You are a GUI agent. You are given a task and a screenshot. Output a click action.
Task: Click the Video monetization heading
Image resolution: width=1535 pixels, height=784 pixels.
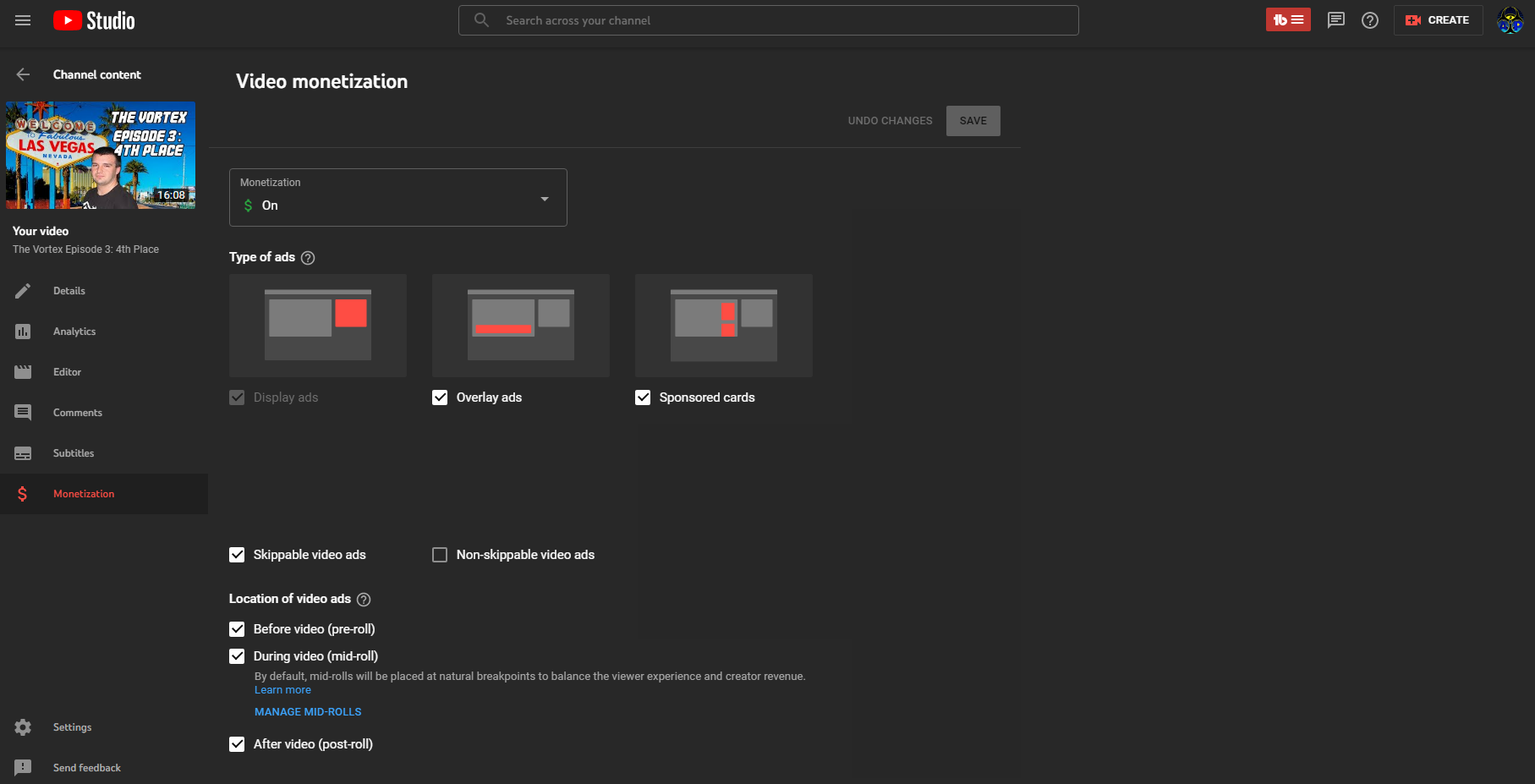[x=321, y=81]
